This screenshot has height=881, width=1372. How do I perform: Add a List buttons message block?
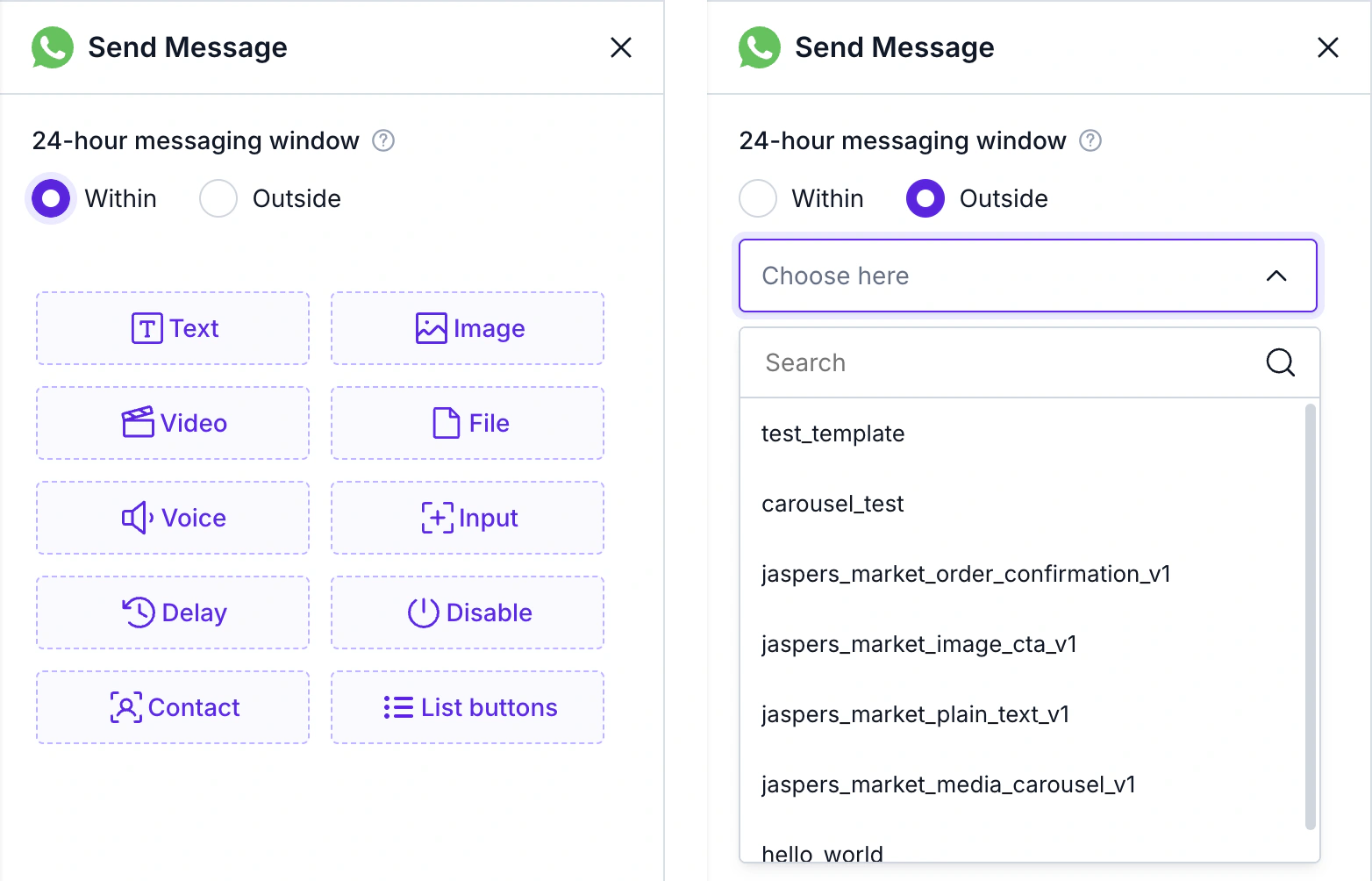[468, 707]
